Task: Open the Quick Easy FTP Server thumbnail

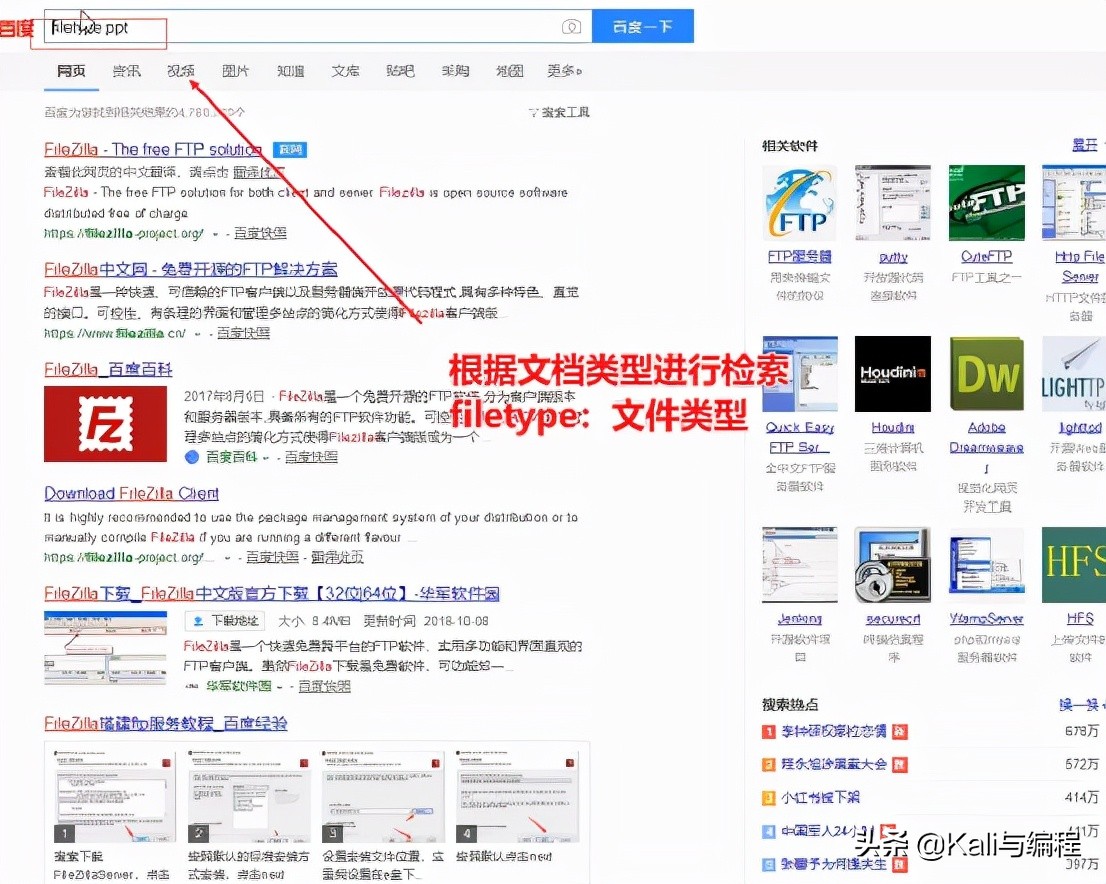Action: click(800, 374)
